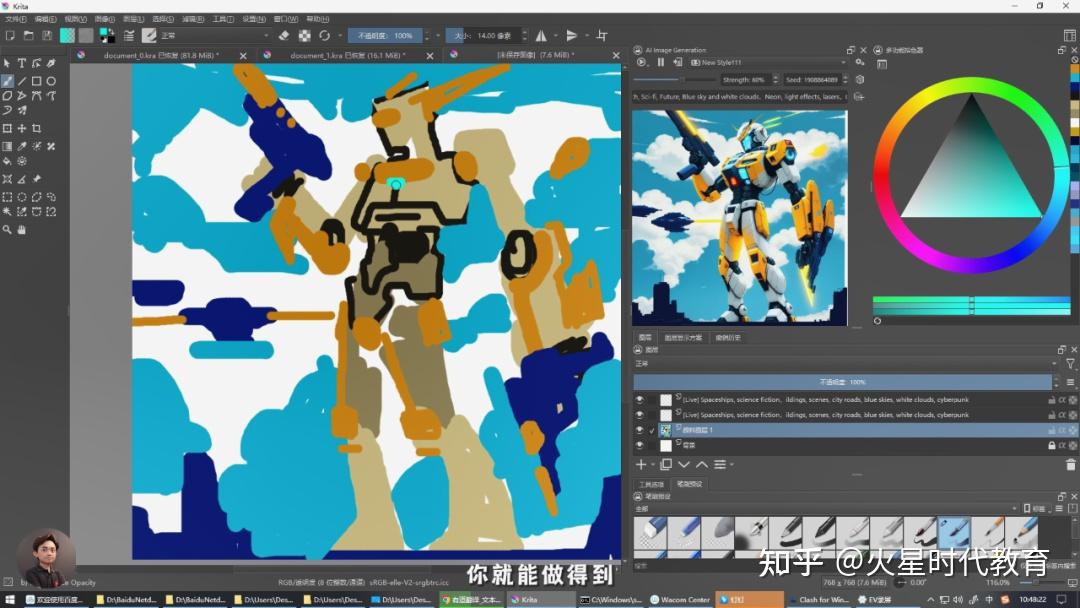This screenshot has width=1080, height=608.
Task: Select the Text tool in the toolbox
Action: pyautogui.click(x=22, y=64)
